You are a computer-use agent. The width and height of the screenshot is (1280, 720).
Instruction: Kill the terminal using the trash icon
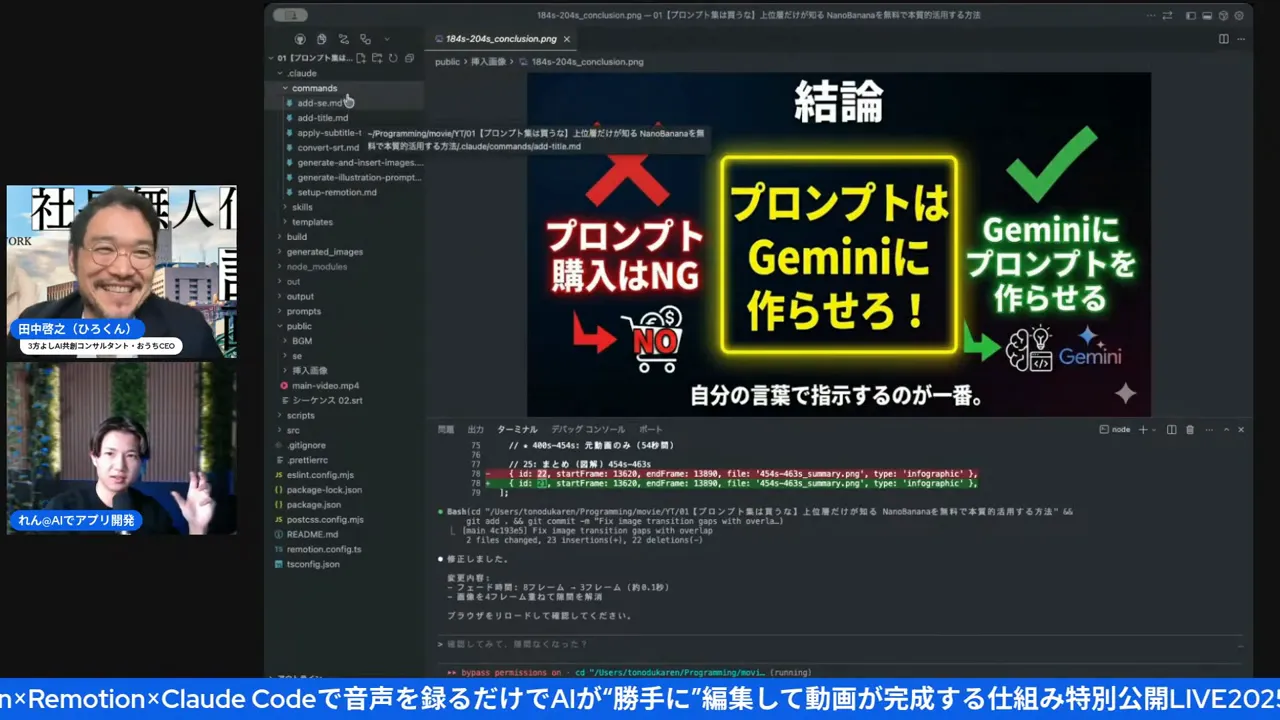coord(1190,429)
